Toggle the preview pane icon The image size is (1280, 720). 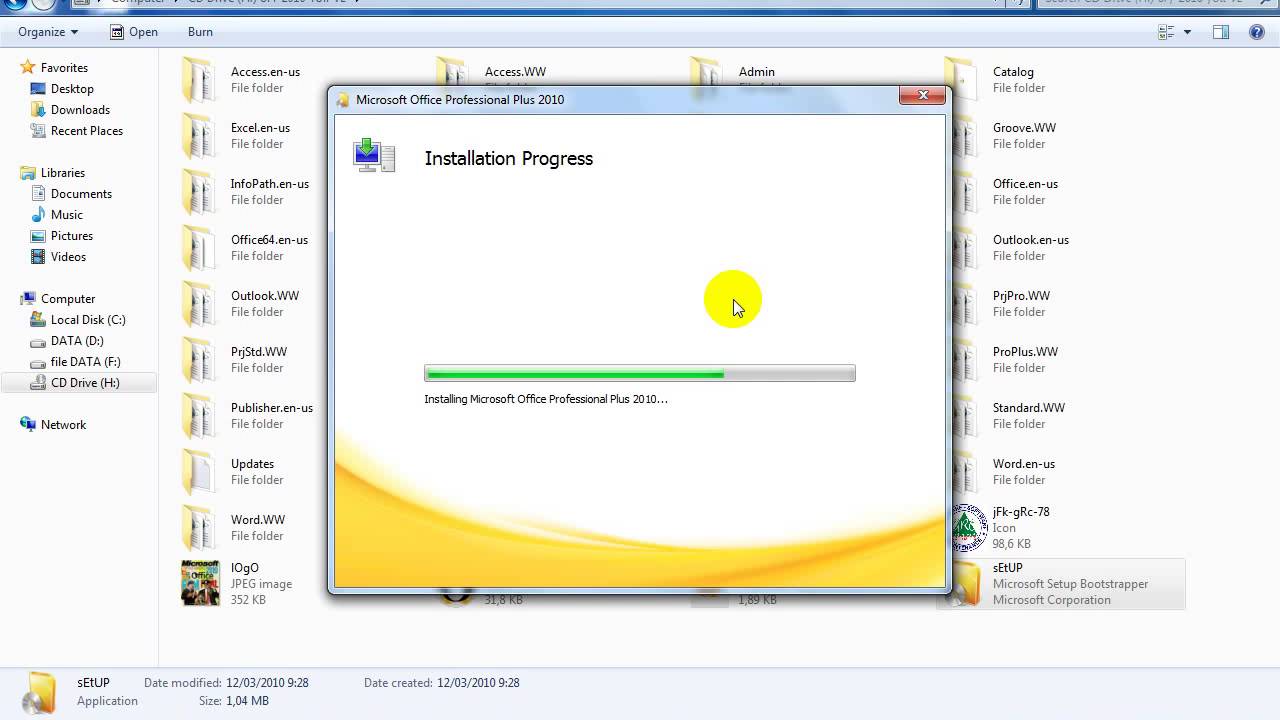pos(1221,32)
